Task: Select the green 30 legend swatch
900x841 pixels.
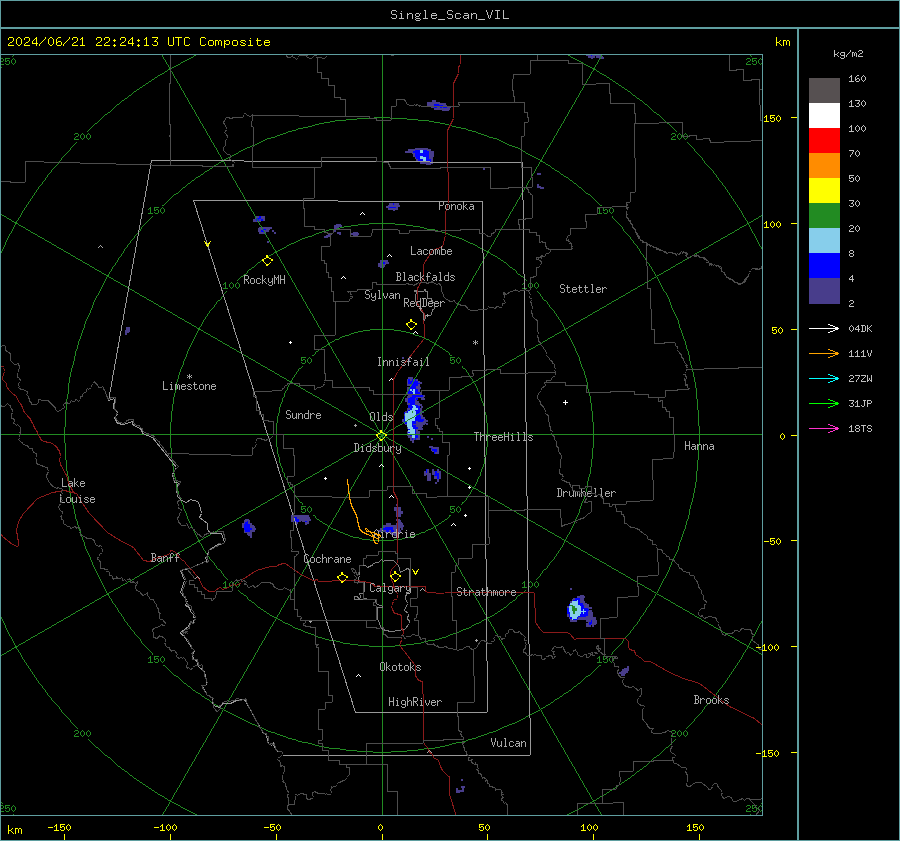Action: coord(824,215)
